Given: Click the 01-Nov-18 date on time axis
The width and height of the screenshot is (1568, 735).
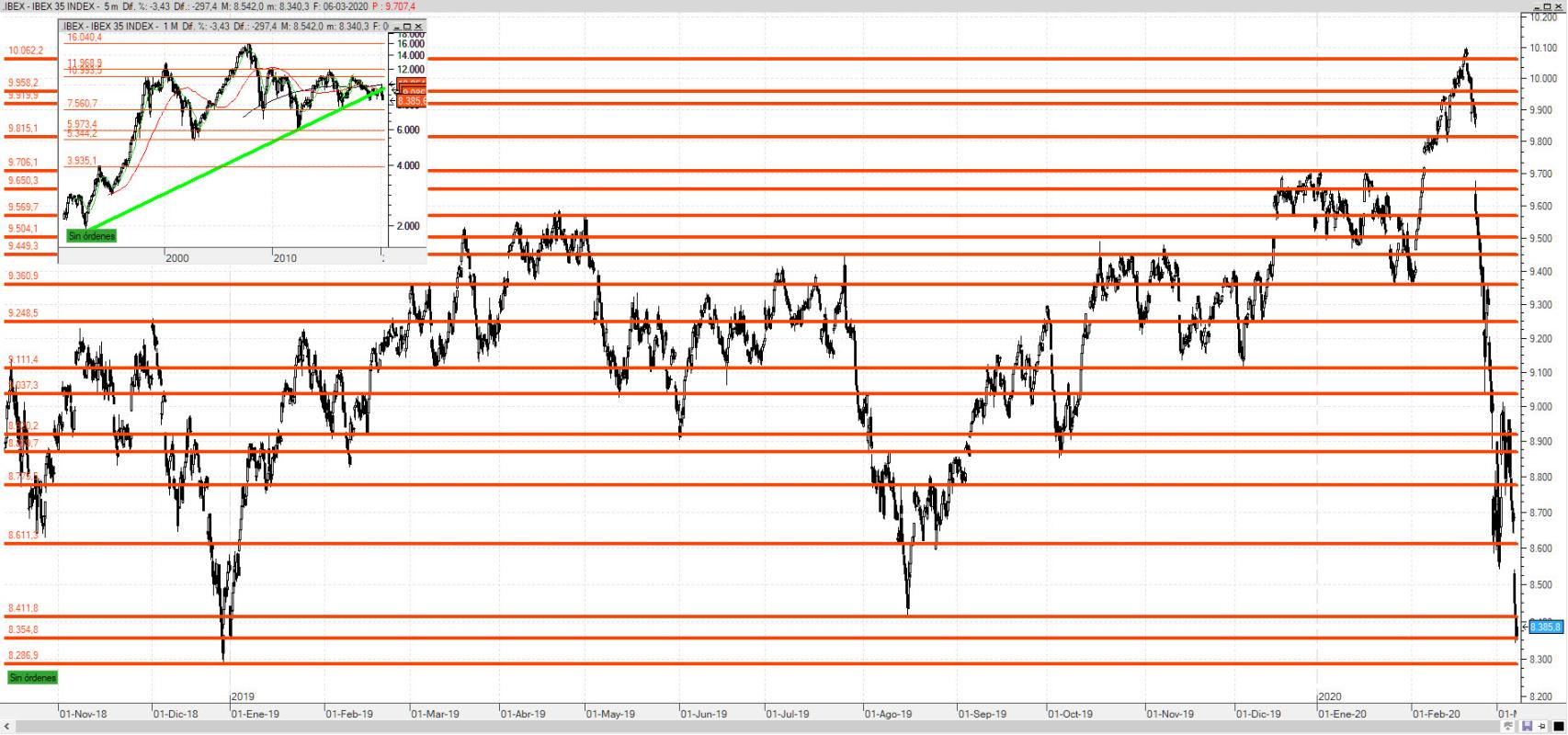Looking at the screenshot, I should coord(83,713).
